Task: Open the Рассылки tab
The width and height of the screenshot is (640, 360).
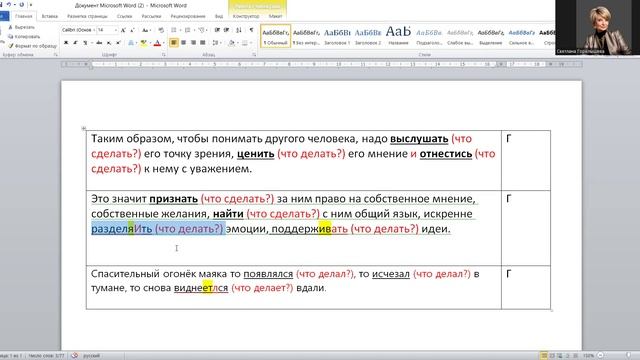Action: click(x=151, y=16)
